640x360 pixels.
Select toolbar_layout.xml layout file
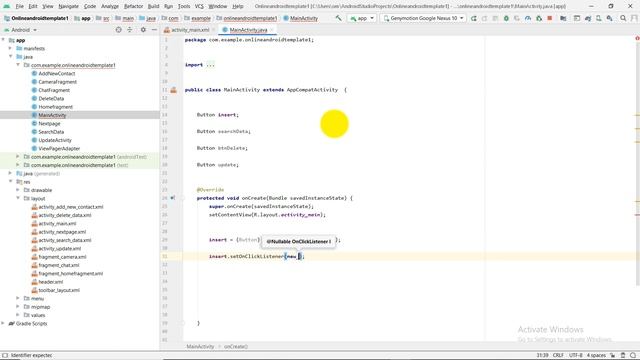[x=59, y=290]
